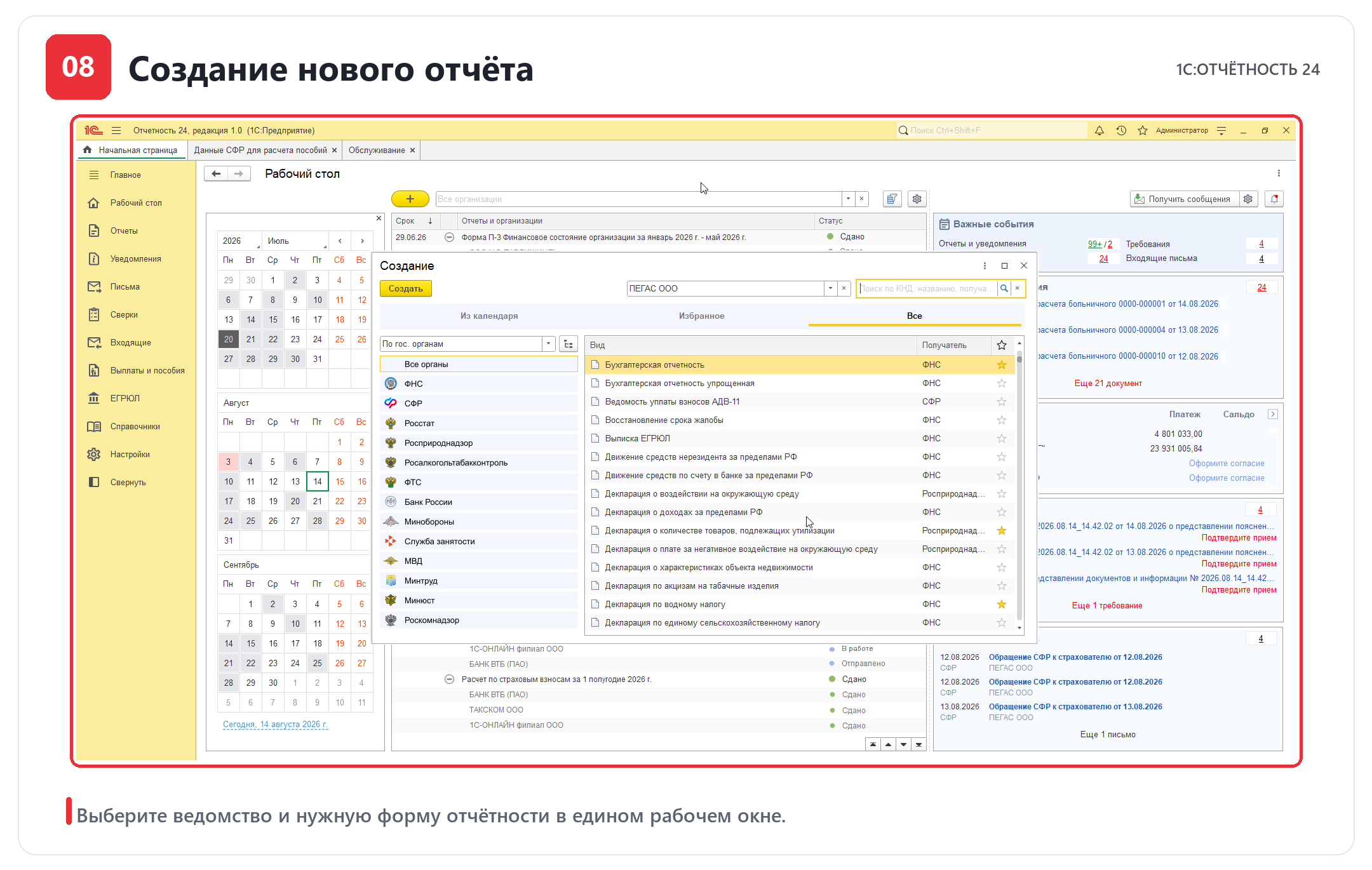Viewport: 1372px width, 870px height.
Task: Select СФР in the agencies list
Action: 479,404
